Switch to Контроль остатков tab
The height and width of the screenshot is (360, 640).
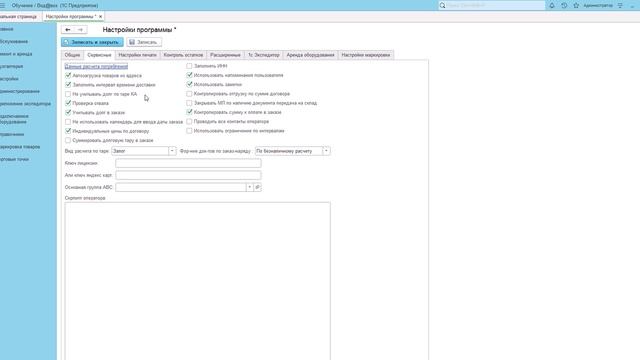[x=183, y=55]
